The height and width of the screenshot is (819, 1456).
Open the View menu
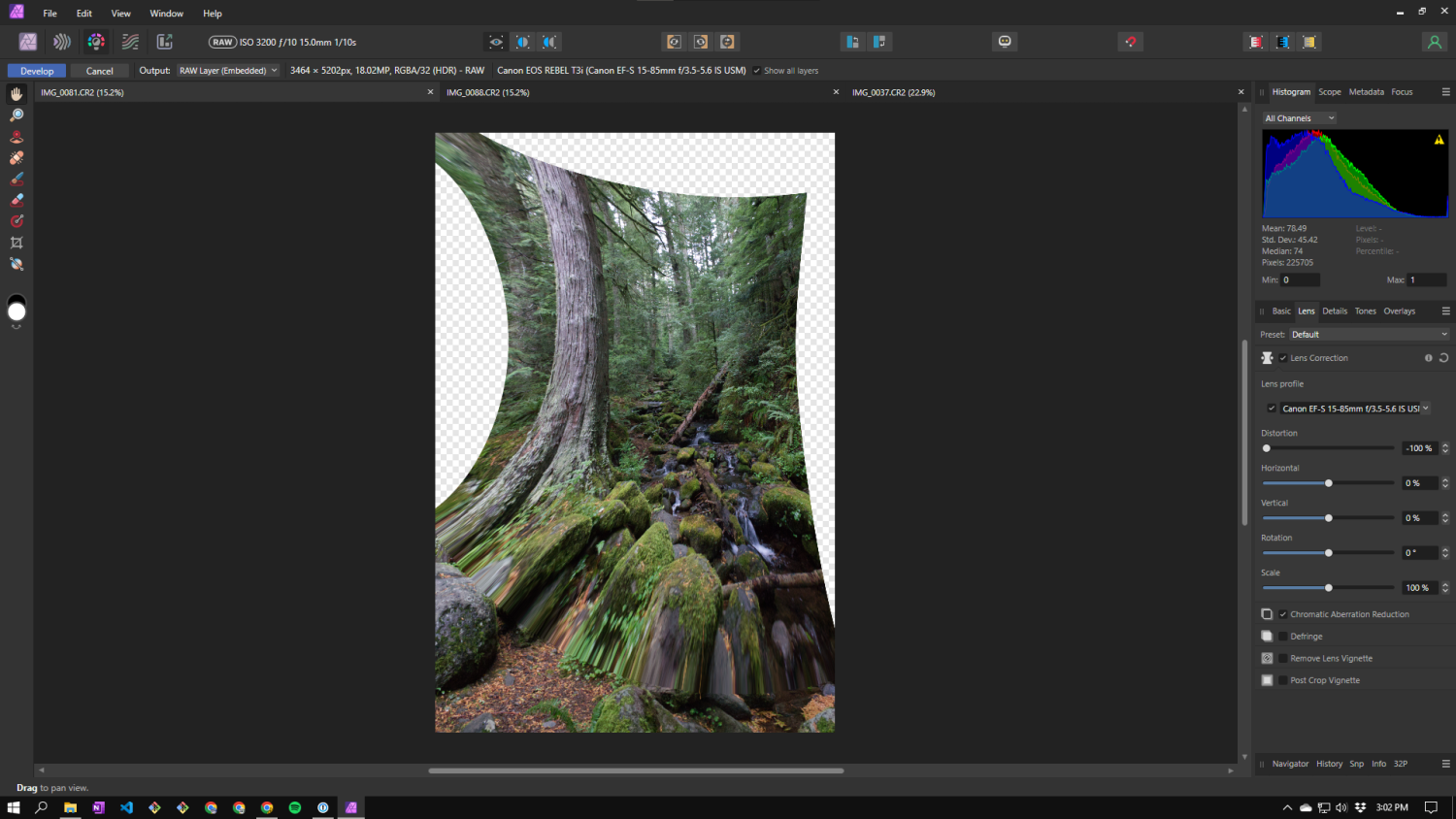click(x=120, y=14)
